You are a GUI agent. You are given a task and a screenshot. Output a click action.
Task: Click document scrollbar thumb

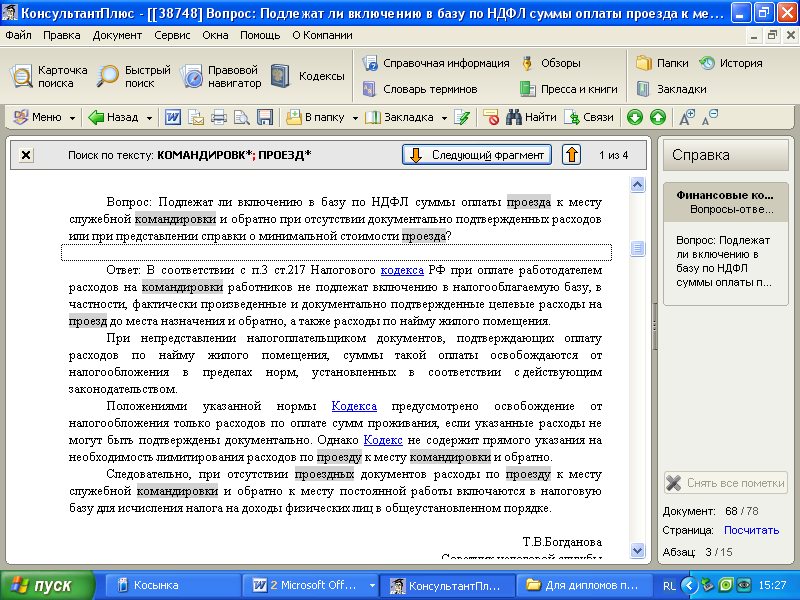637,248
